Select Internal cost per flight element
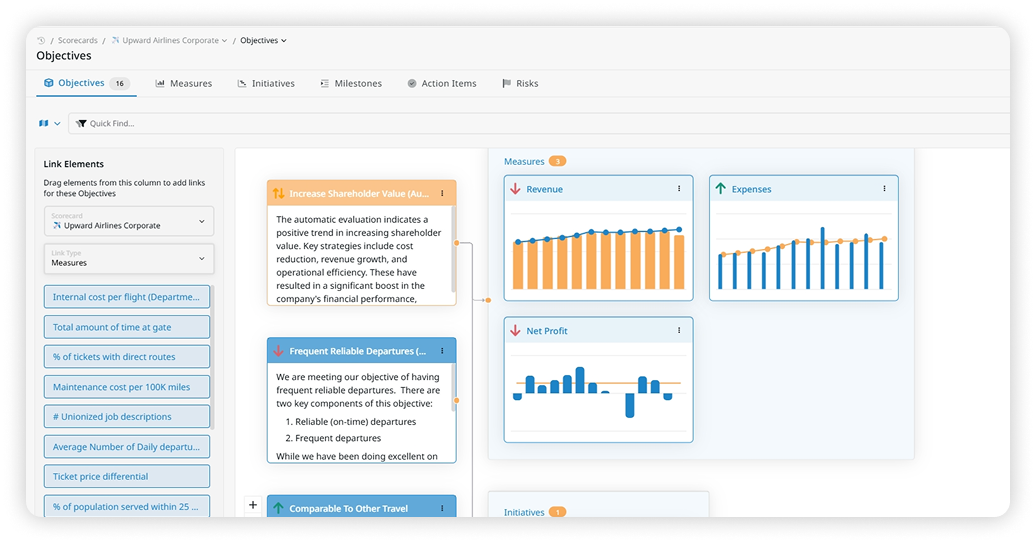The image size is (1036, 543). point(127,297)
